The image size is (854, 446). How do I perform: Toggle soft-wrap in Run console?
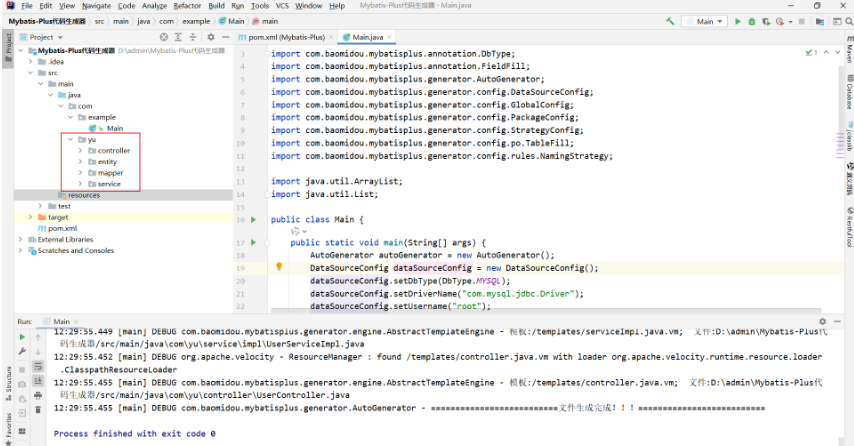point(38,366)
